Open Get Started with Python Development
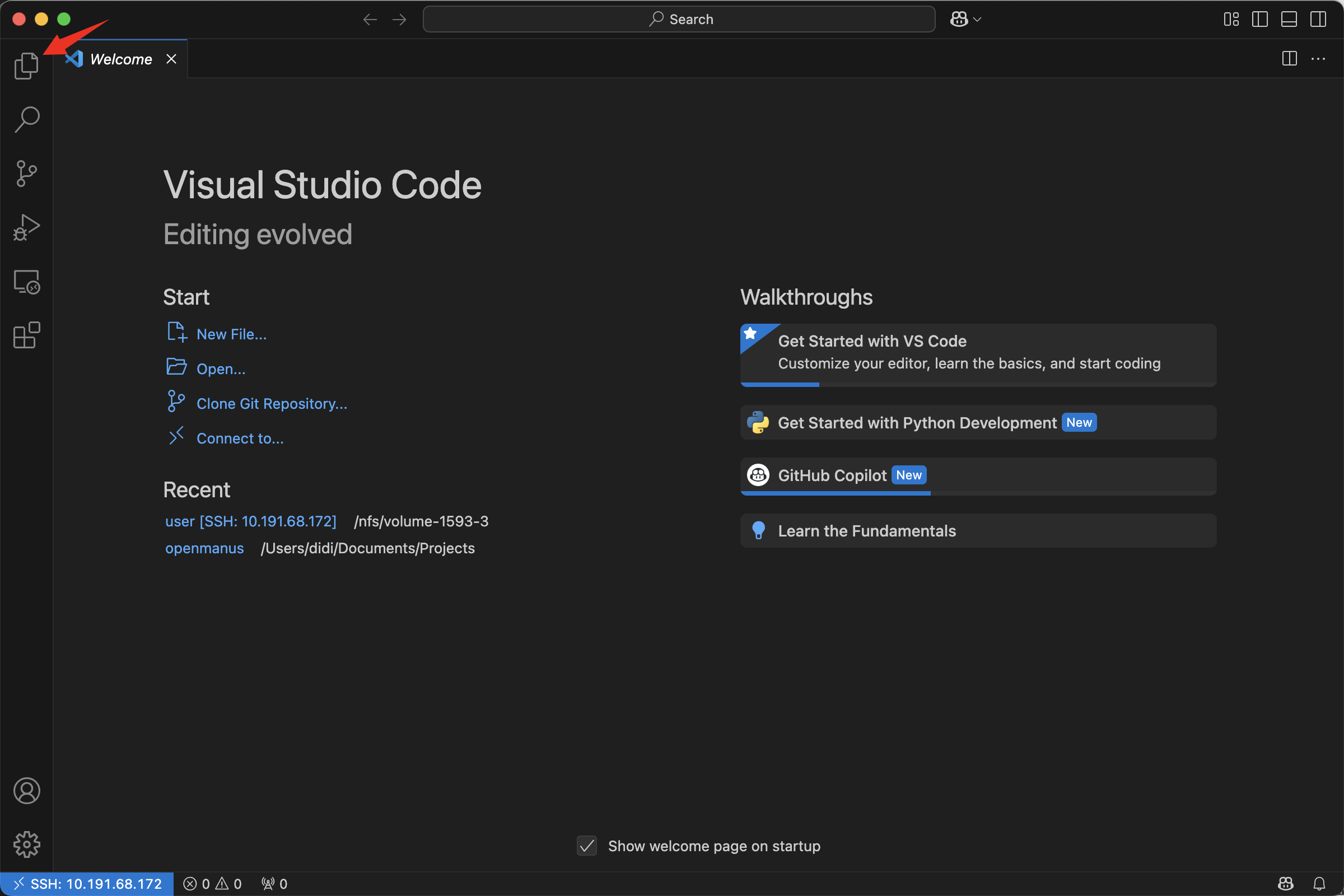This screenshot has width=1344, height=896. point(978,422)
